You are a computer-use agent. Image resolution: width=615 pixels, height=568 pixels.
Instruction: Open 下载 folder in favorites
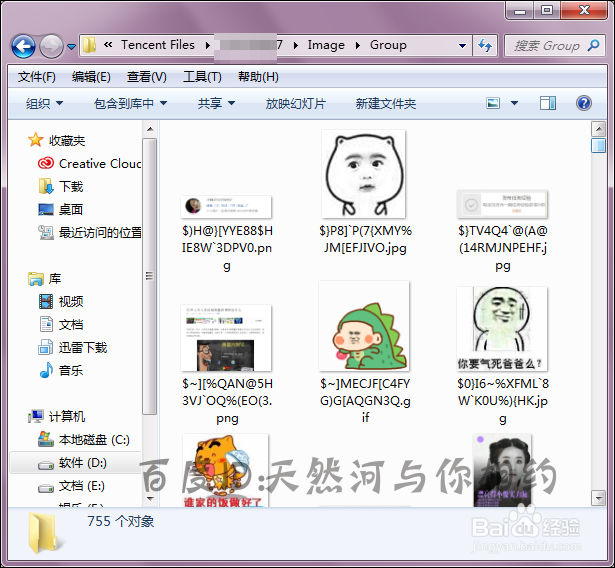pyautogui.click(x=71, y=186)
